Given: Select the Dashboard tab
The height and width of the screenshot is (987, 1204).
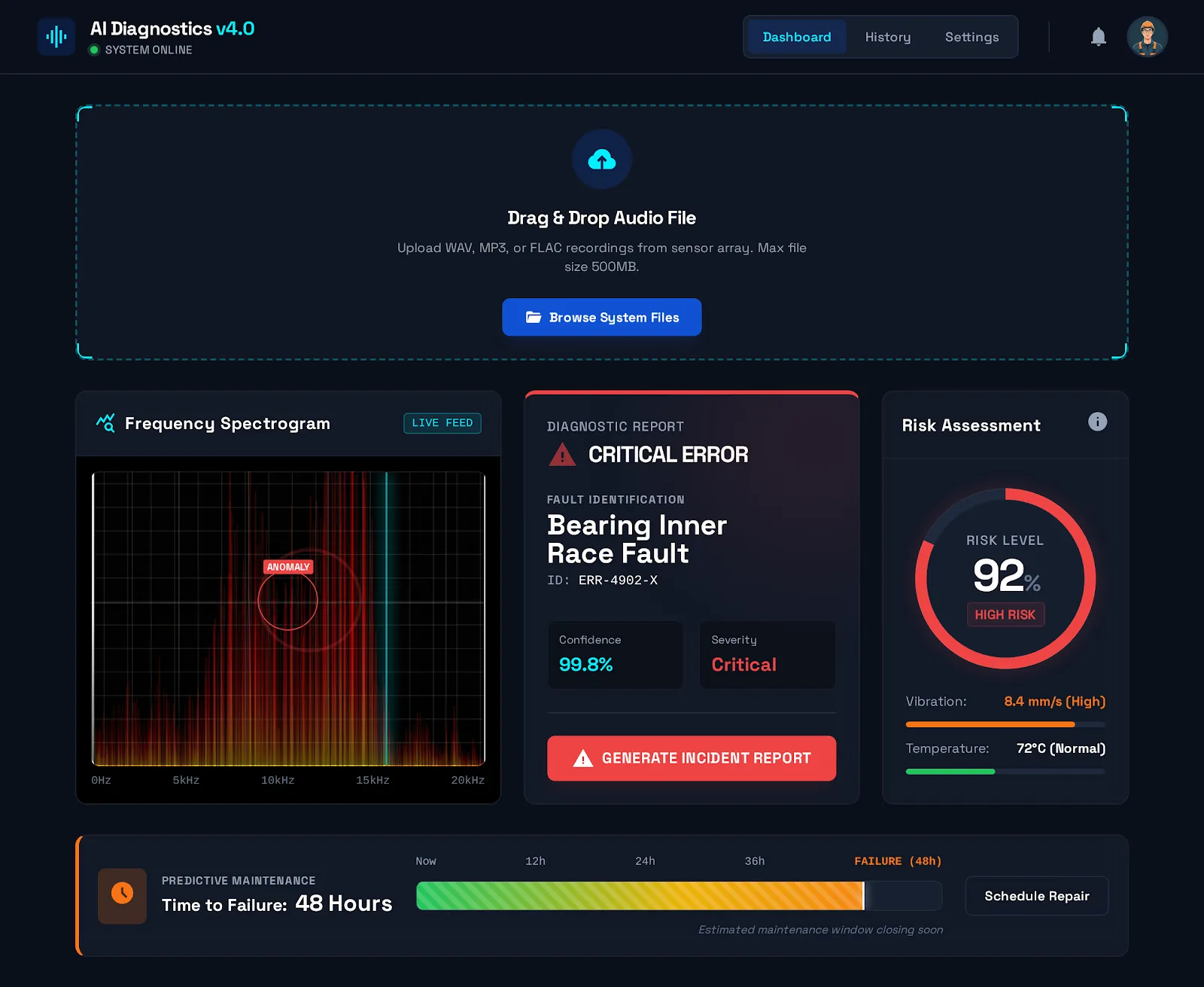Looking at the screenshot, I should (x=796, y=37).
